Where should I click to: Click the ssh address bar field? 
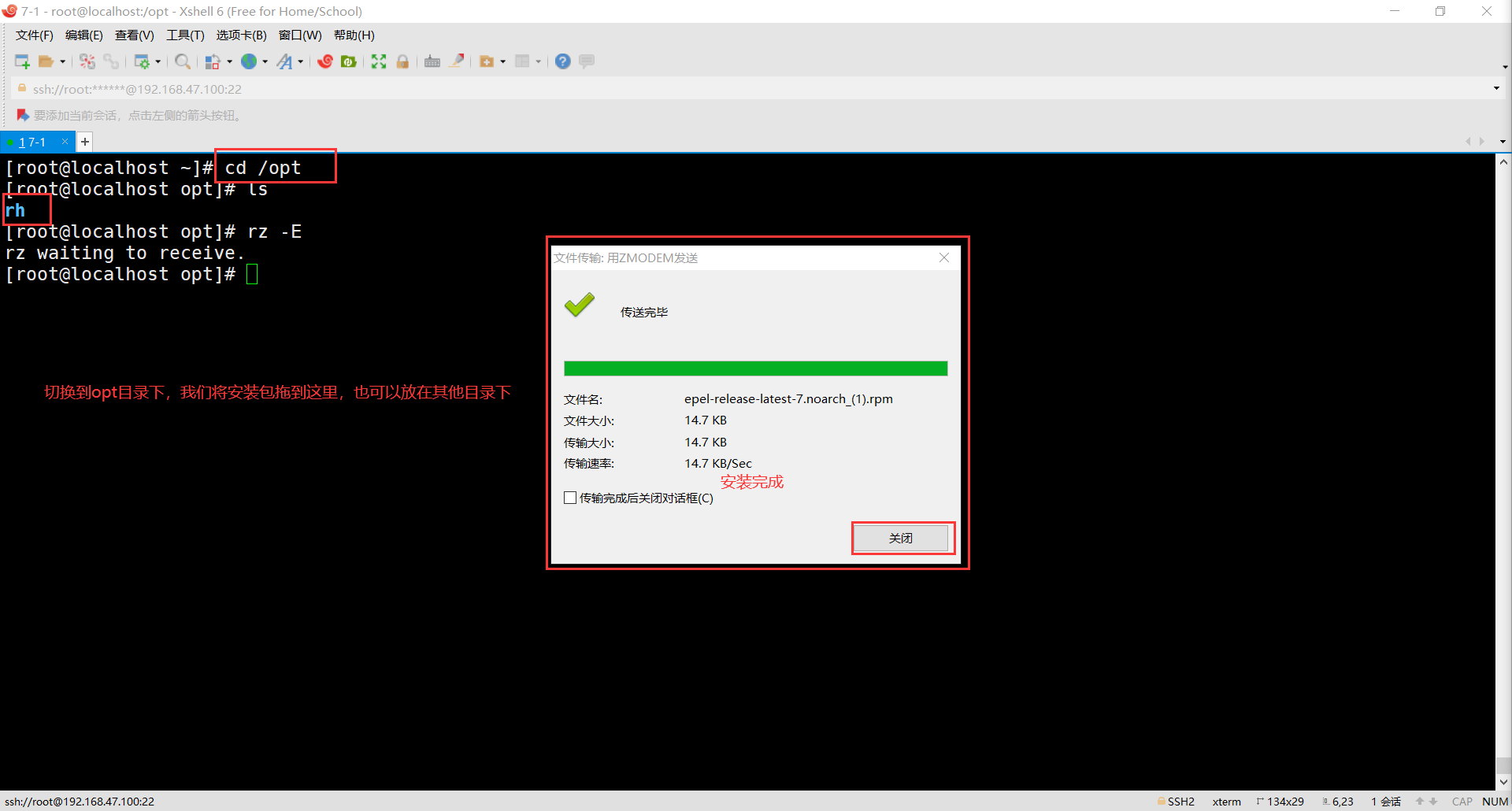click(756, 89)
